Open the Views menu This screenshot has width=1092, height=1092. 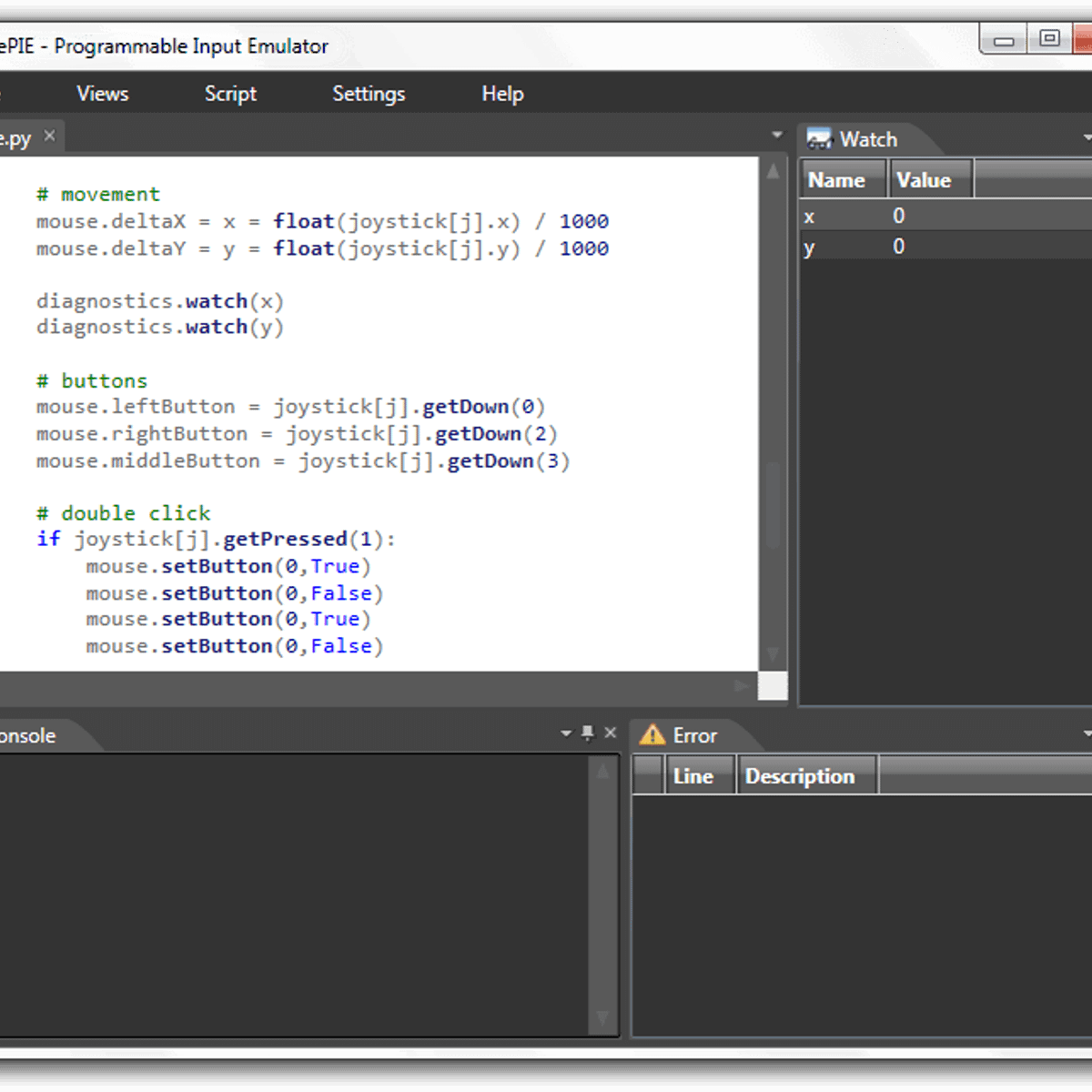103,94
